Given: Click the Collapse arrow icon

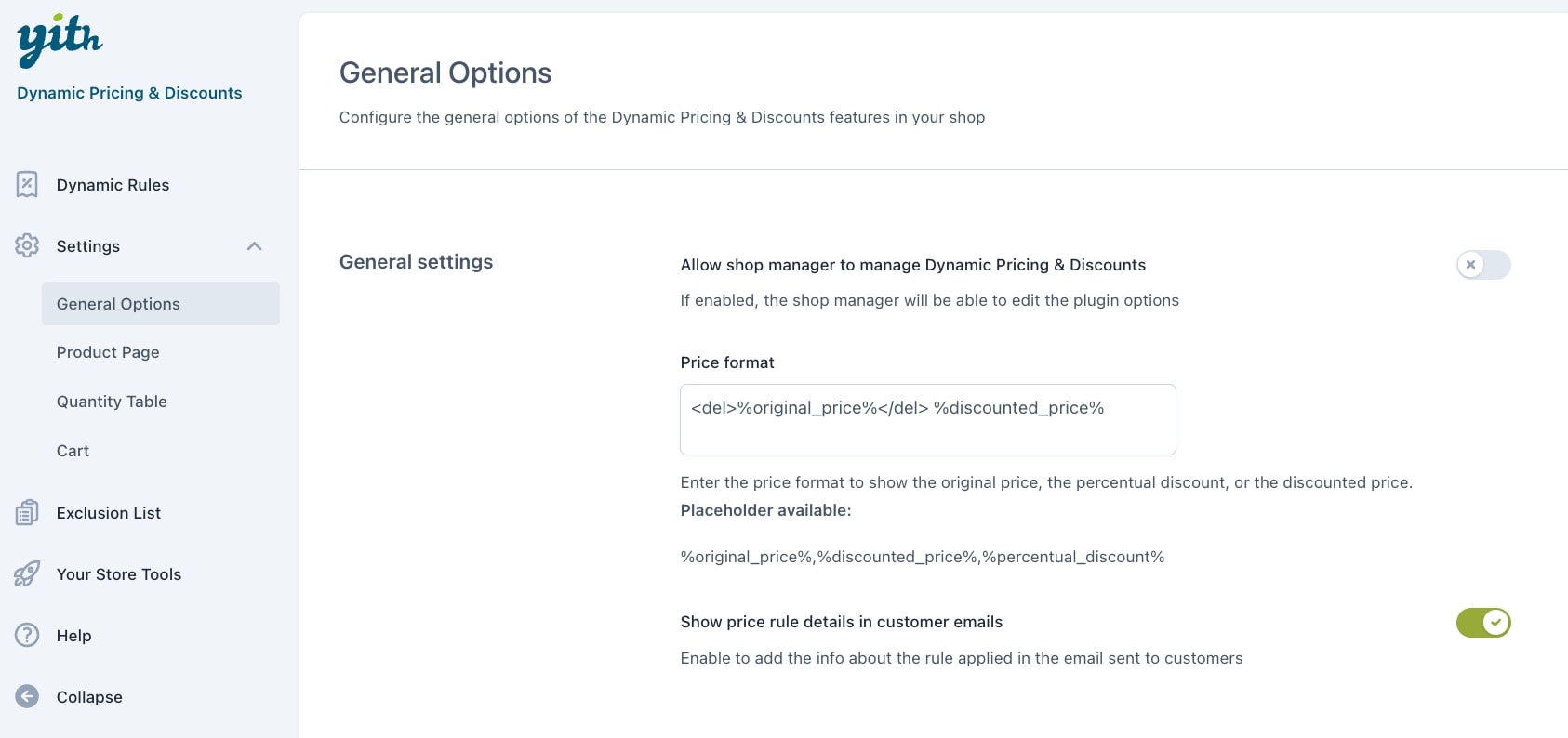Looking at the screenshot, I should [27, 696].
